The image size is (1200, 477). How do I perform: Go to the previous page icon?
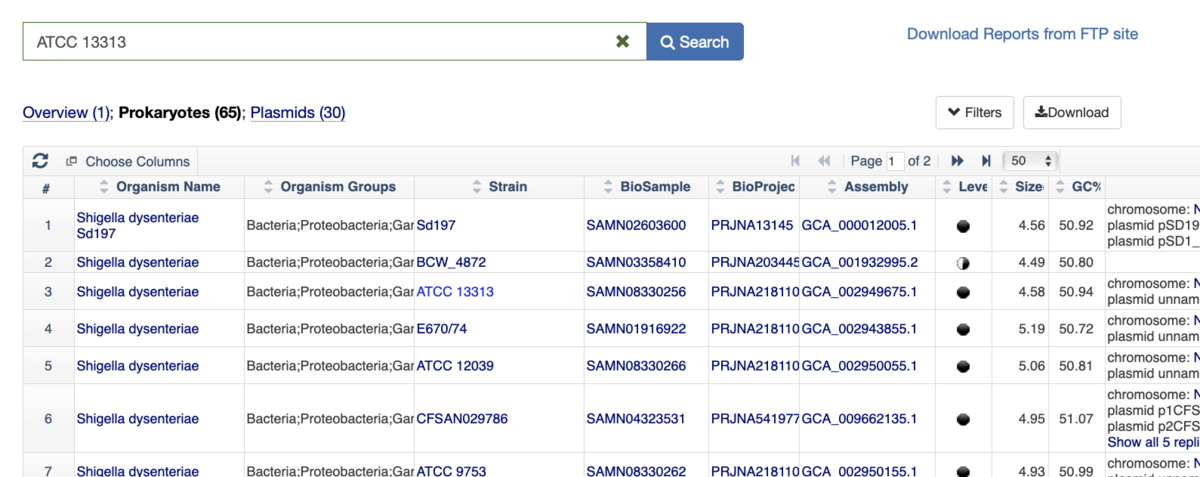(x=825, y=161)
